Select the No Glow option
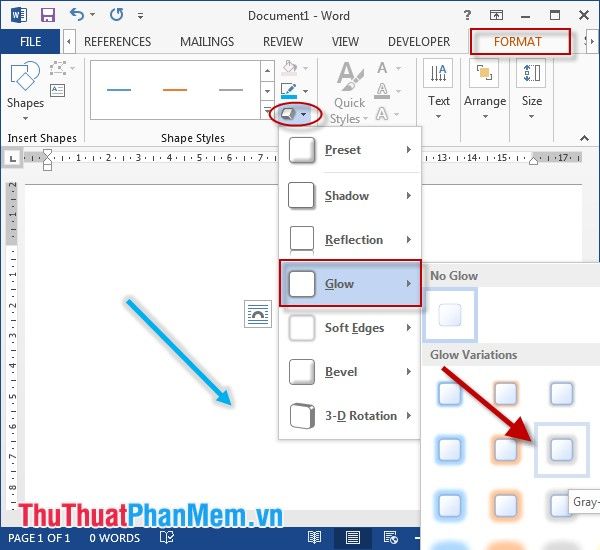 [450, 315]
